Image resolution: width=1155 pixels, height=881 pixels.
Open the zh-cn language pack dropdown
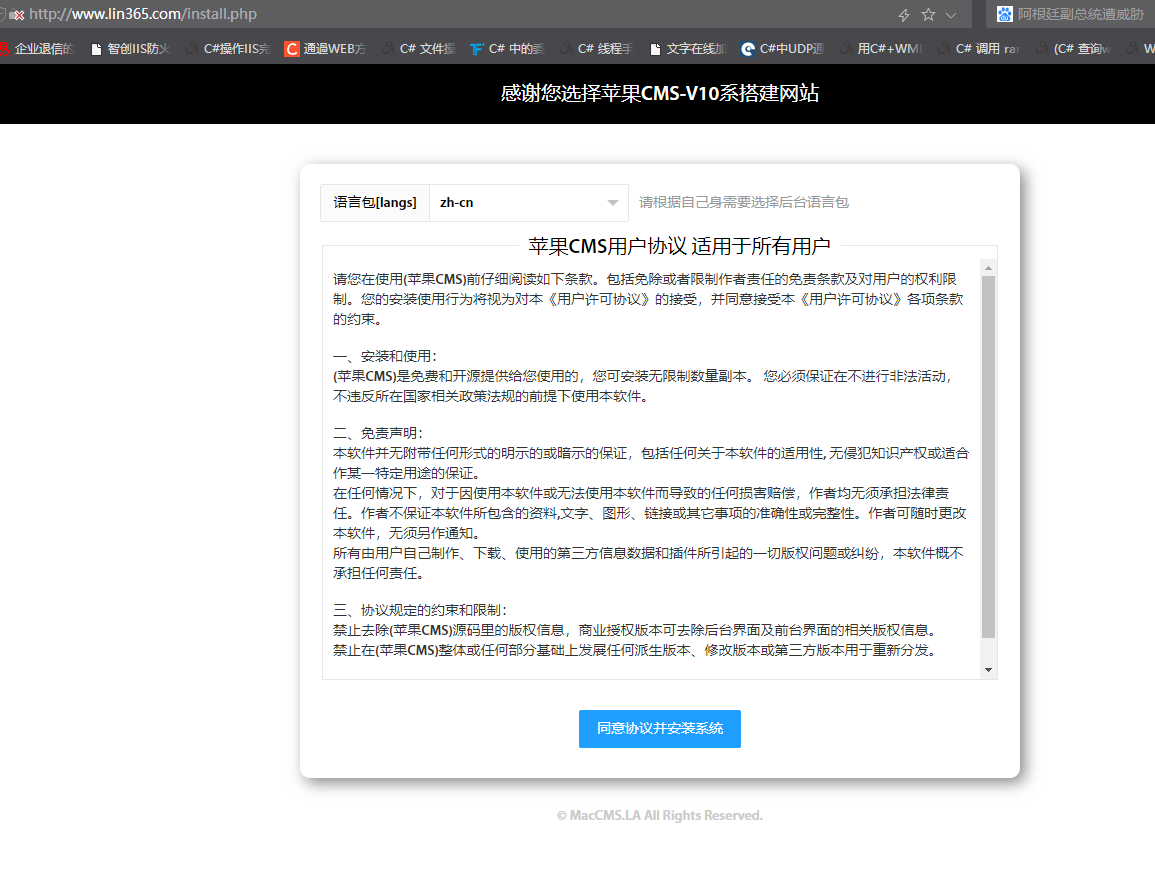point(528,203)
